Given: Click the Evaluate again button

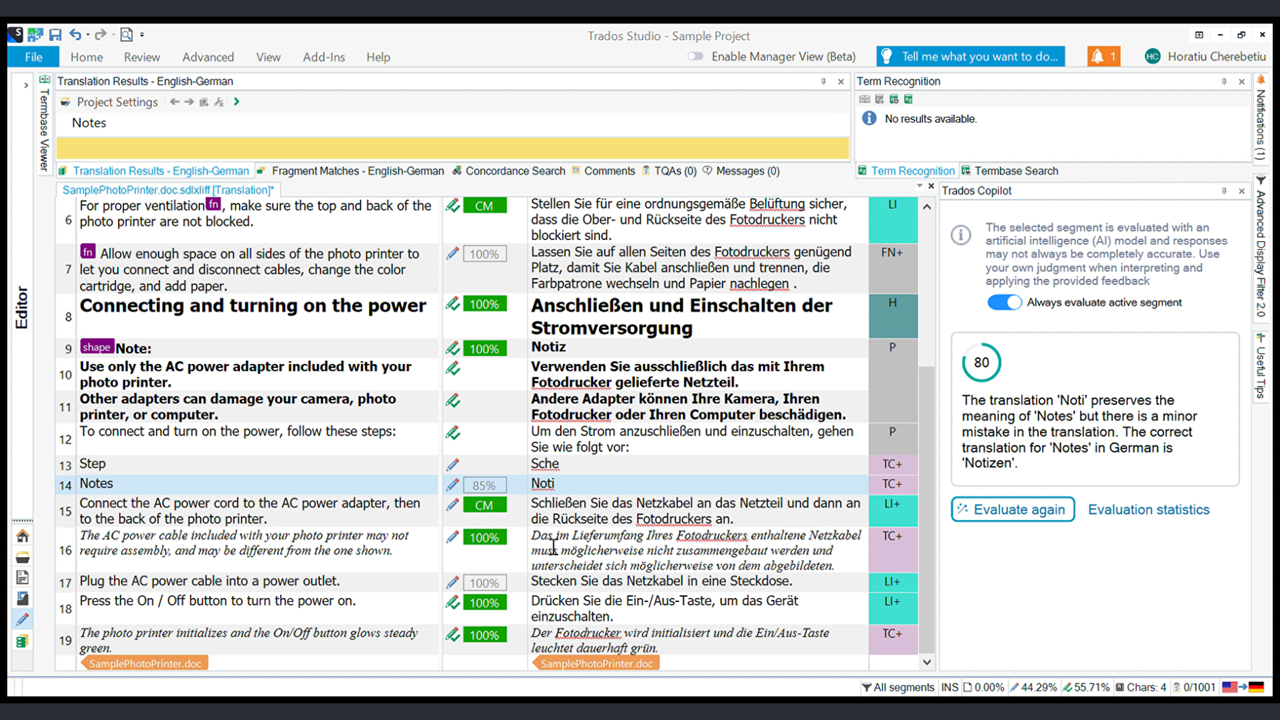Looking at the screenshot, I should pos(1013,509).
